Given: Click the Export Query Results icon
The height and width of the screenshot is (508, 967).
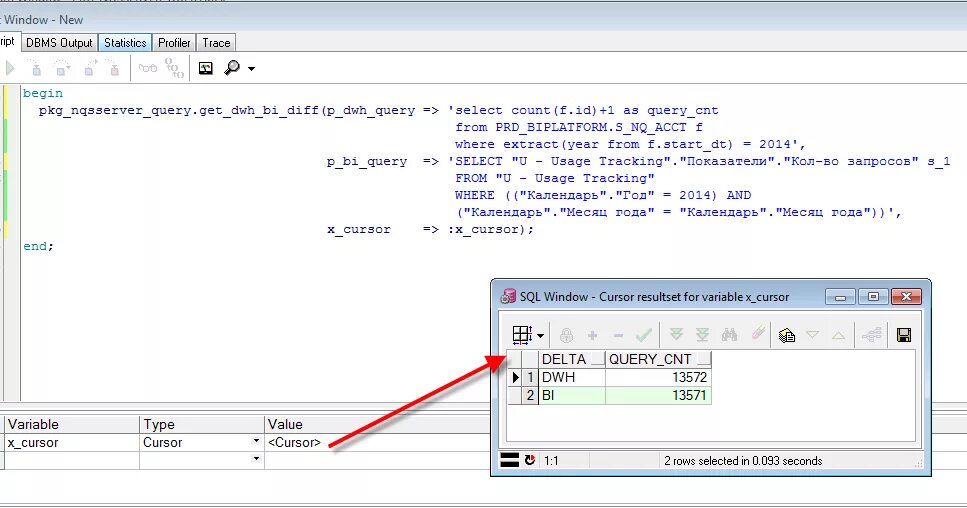Looking at the screenshot, I should pyautogui.click(x=786, y=335).
